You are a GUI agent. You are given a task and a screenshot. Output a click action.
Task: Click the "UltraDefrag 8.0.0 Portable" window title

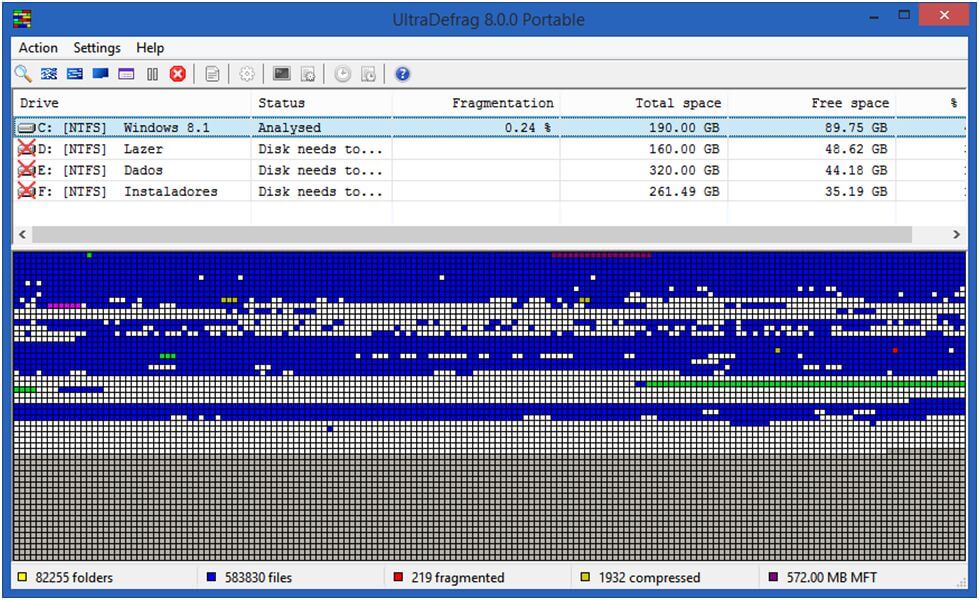[488, 20]
